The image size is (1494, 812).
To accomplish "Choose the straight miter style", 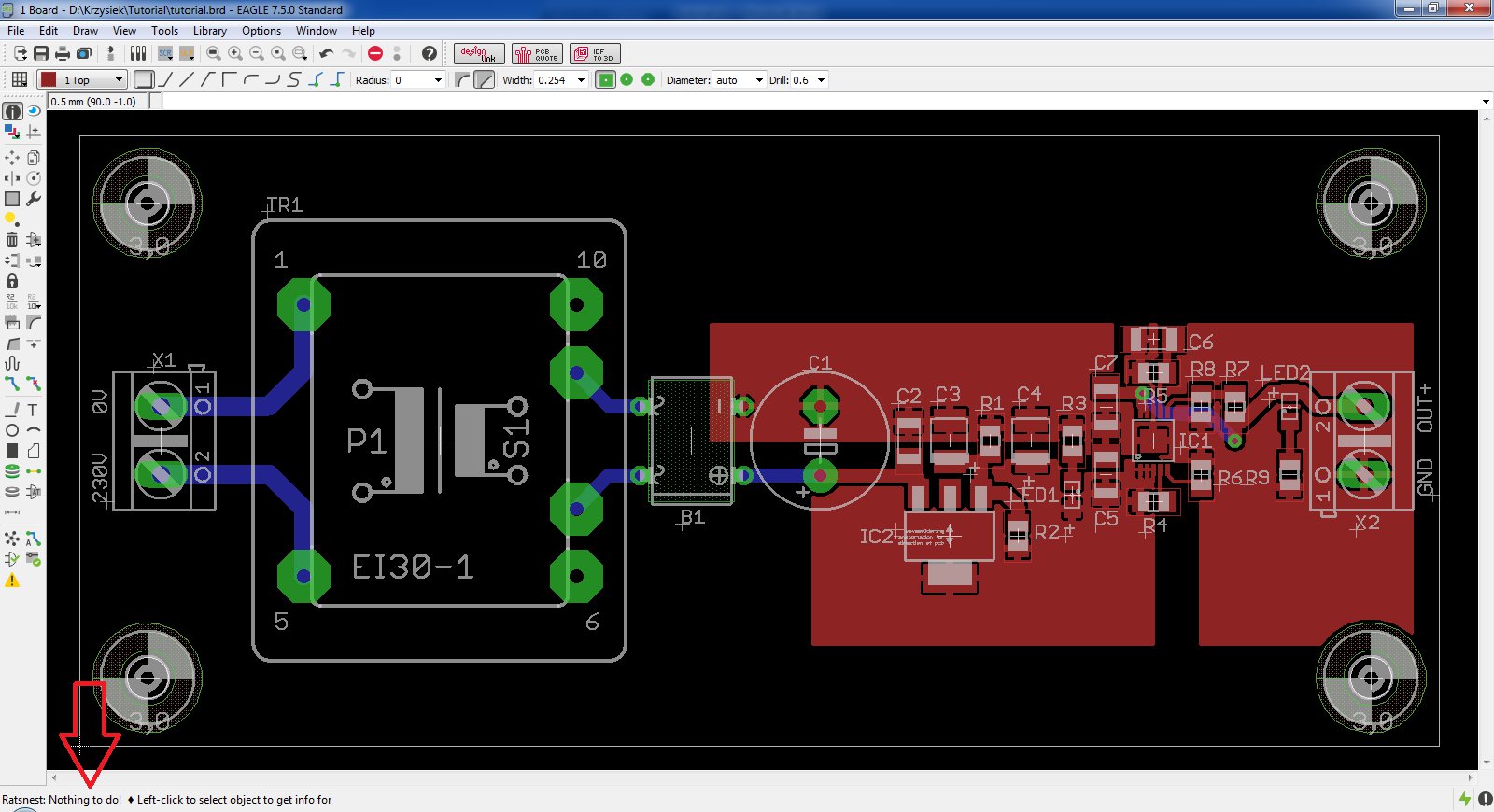I will (485, 80).
